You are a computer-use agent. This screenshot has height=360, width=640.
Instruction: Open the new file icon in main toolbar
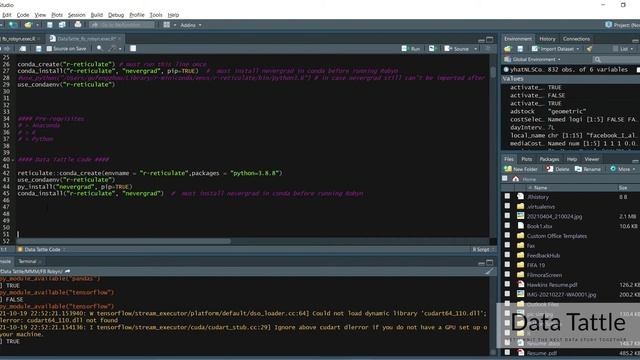tap(13, 25)
